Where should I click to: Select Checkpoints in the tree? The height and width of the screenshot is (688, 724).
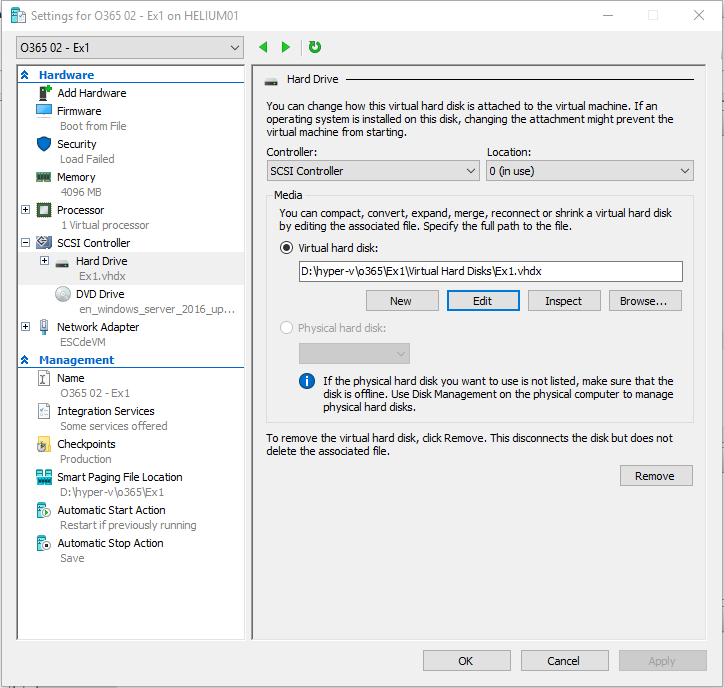point(86,444)
